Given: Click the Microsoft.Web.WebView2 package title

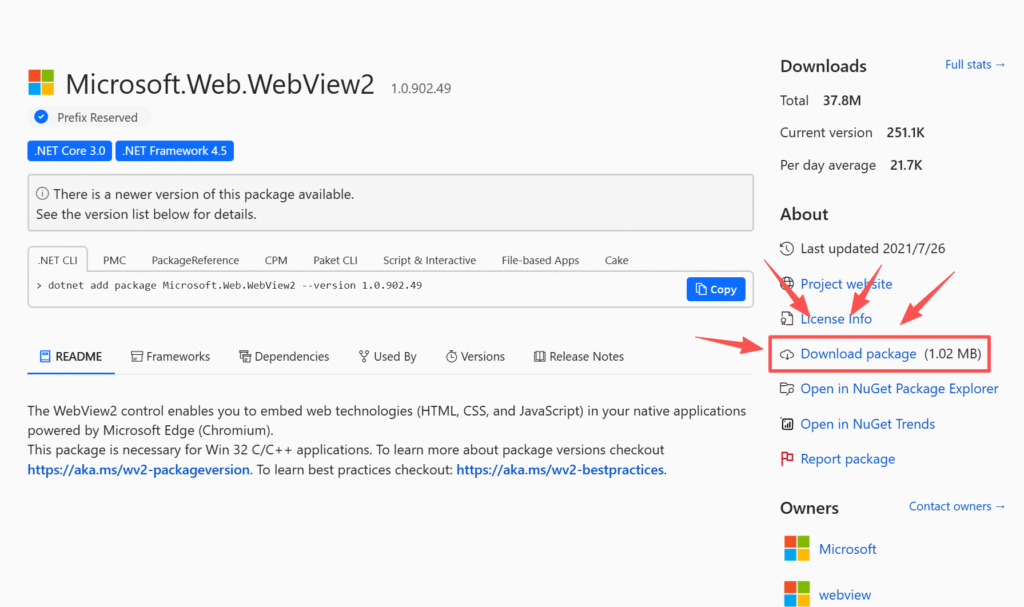Looking at the screenshot, I should [x=220, y=84].
